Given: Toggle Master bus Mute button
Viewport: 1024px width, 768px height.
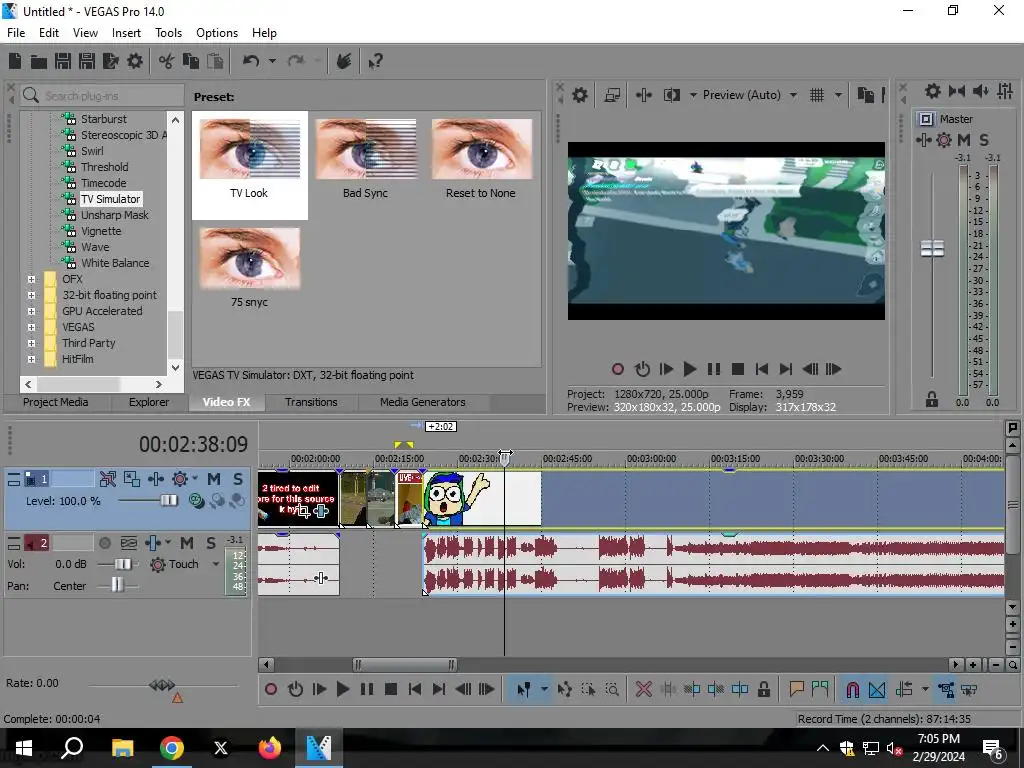Looking at the screenshot, I should pos(963,140).
